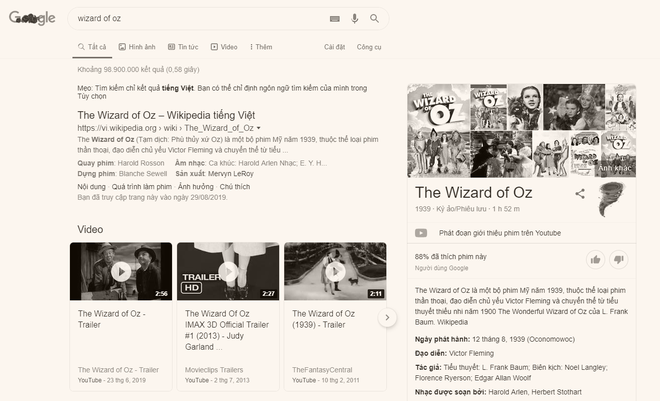Open title "The Wizard of Oz - Trailer" video link
660x401 pixels.
pos(112,319)
